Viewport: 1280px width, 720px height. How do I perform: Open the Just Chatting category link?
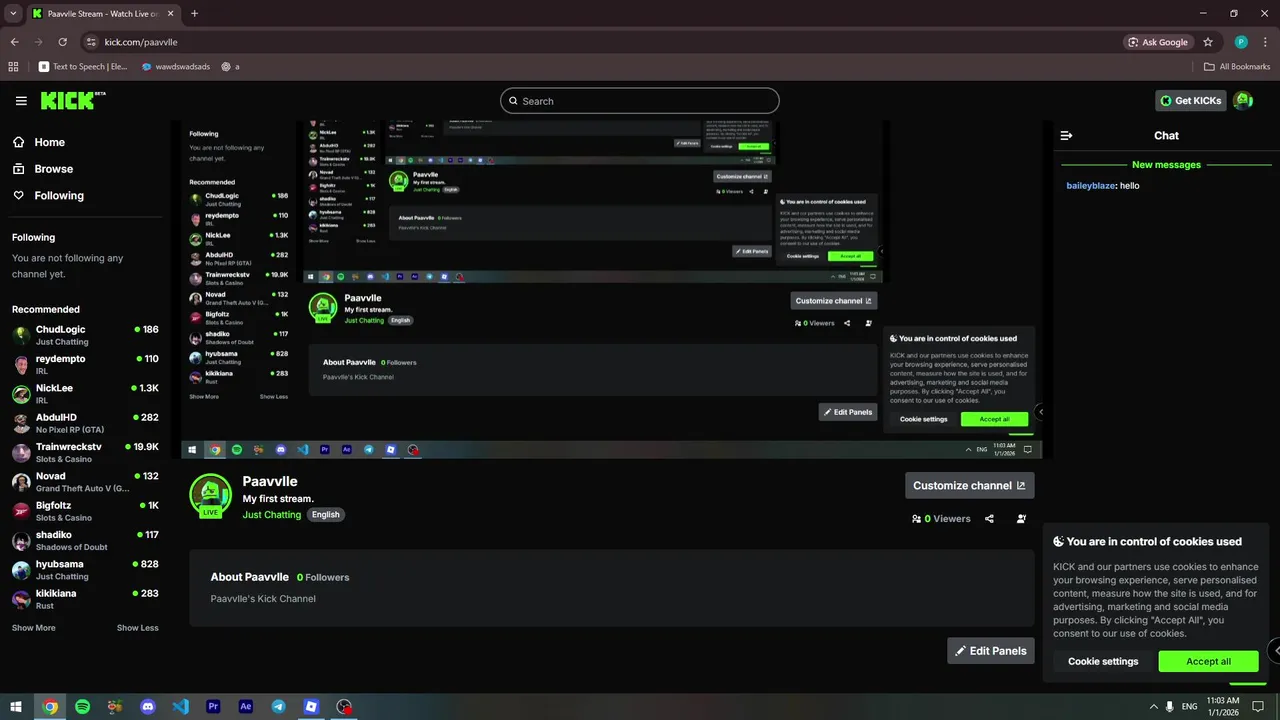tap(271, 515)
